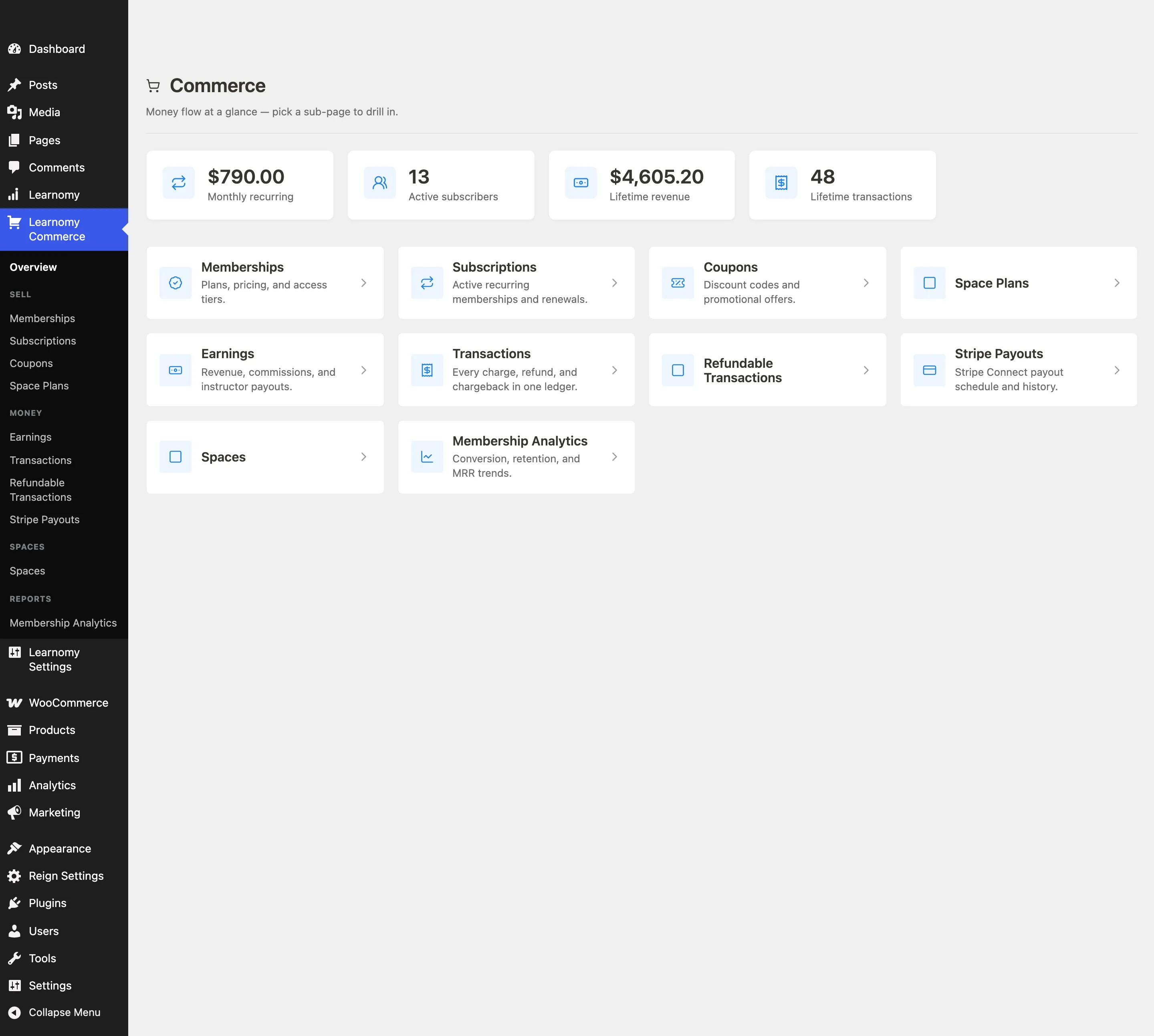This screenshot has height=1036, width=1154.
Task: Click the Learnomy Settings sliders icon
Action: [14, 652]
